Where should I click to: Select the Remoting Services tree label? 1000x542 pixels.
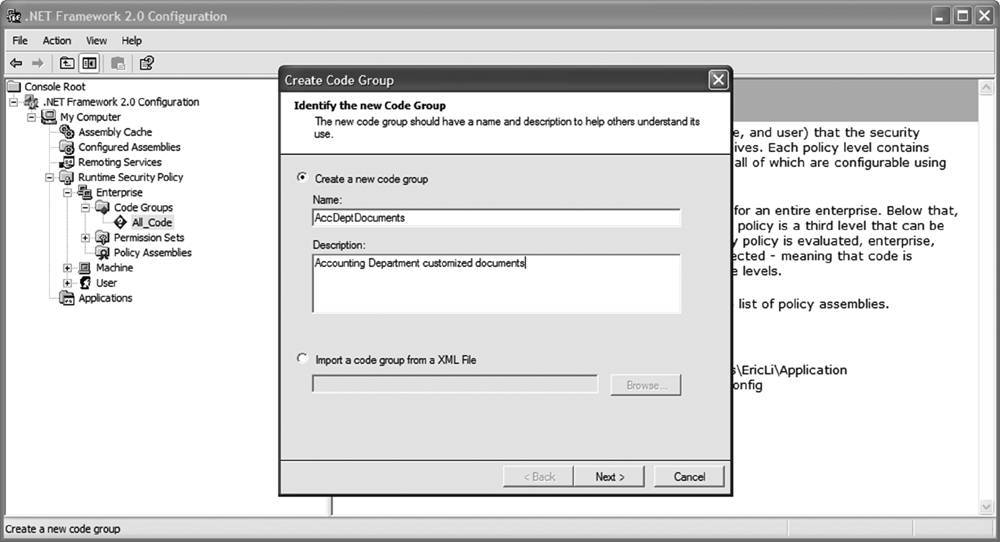120,162
